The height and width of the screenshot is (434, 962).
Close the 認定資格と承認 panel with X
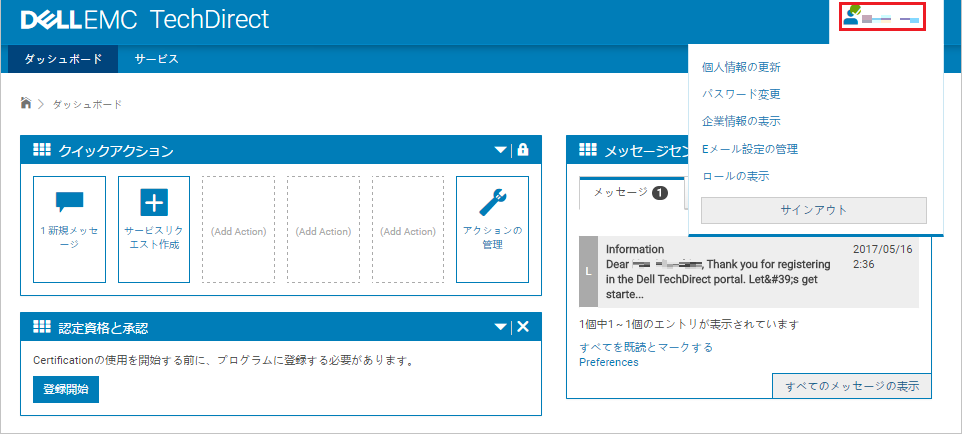click(523, 327)
